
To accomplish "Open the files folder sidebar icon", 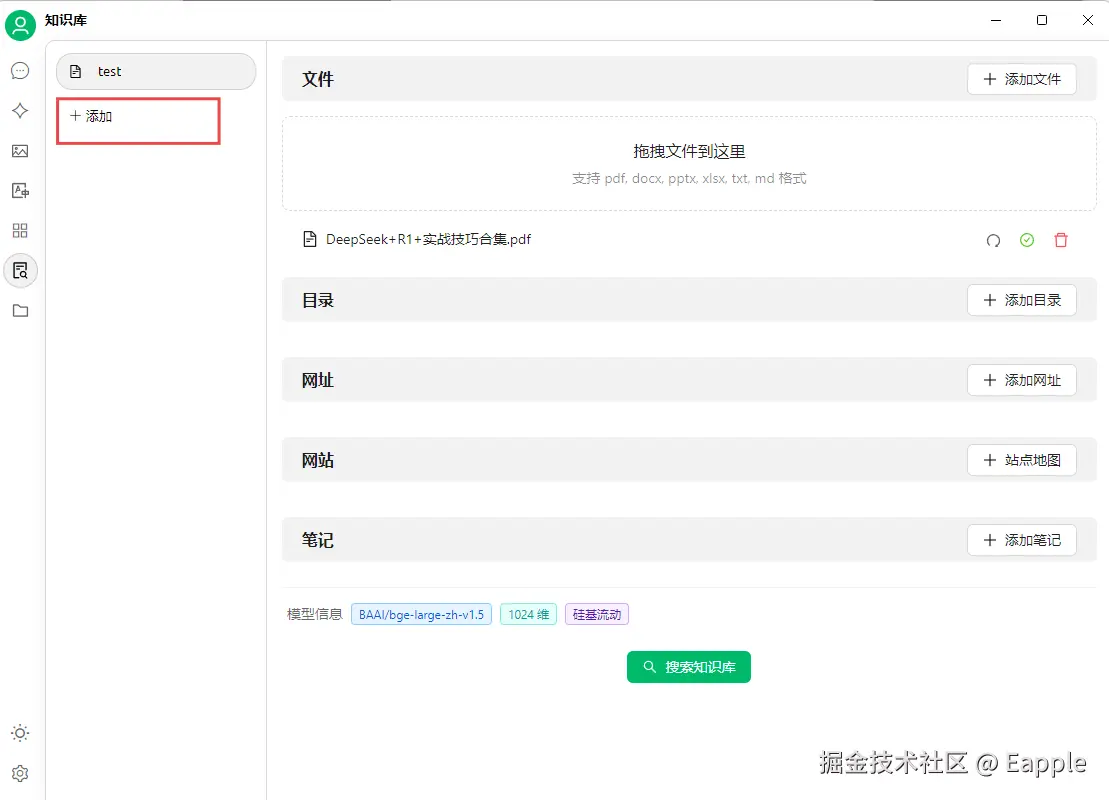I will point(21,311).
